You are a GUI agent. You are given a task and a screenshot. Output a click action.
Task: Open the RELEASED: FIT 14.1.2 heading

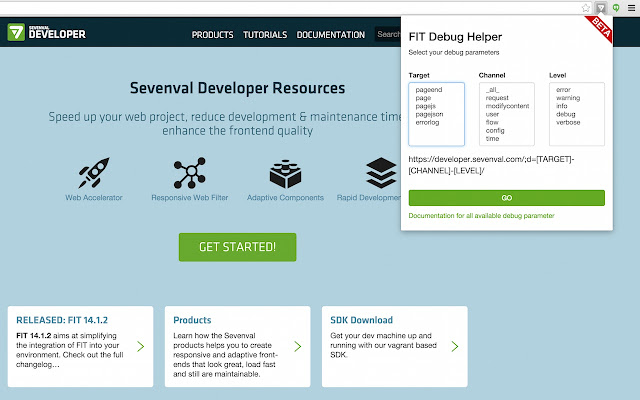(x=62, y=320)
